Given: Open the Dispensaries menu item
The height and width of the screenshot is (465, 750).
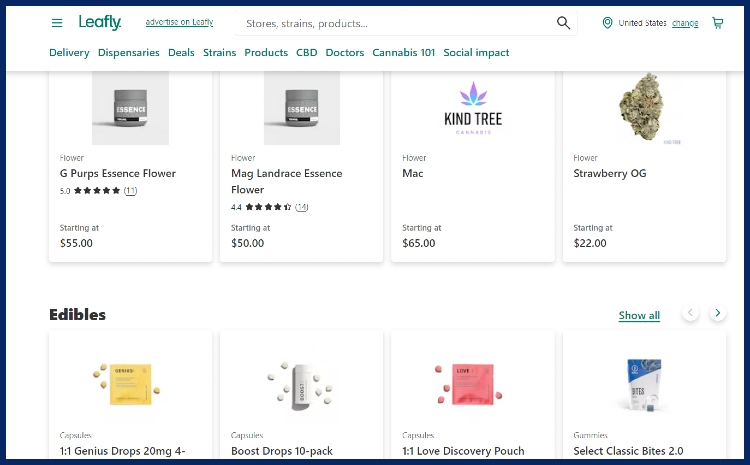Looking at the screenshot, I should pyautogui.click(x=129, y=53).
